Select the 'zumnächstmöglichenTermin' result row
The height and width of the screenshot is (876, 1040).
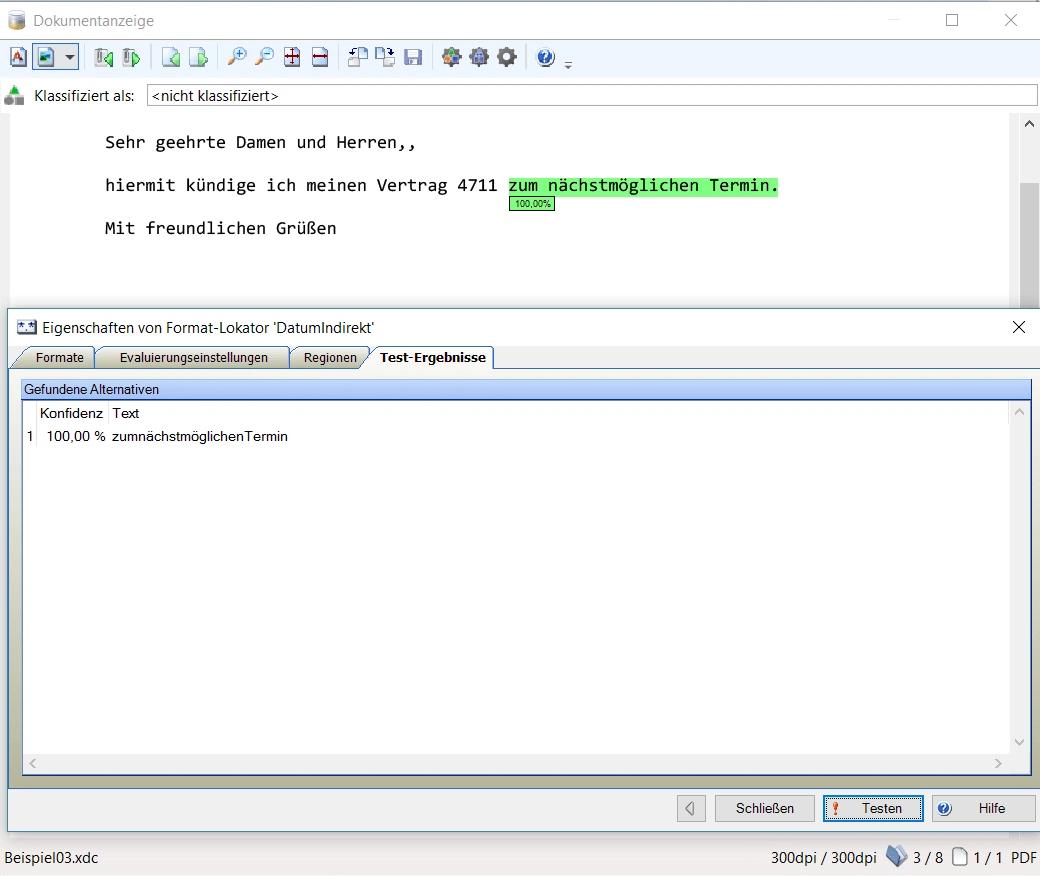click(199, 437)
